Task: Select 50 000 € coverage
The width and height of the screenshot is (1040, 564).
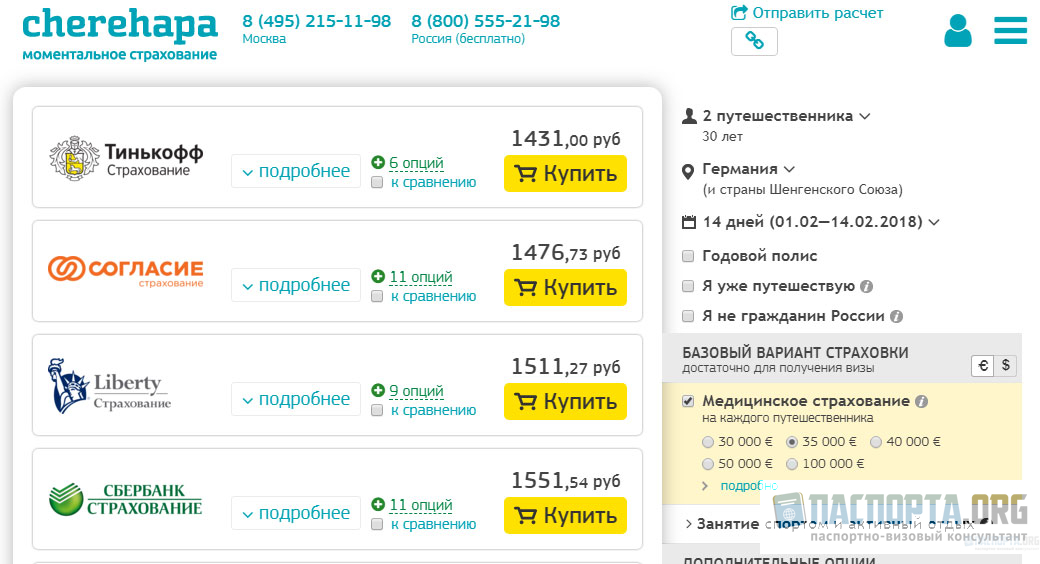Action: point(708,464)
